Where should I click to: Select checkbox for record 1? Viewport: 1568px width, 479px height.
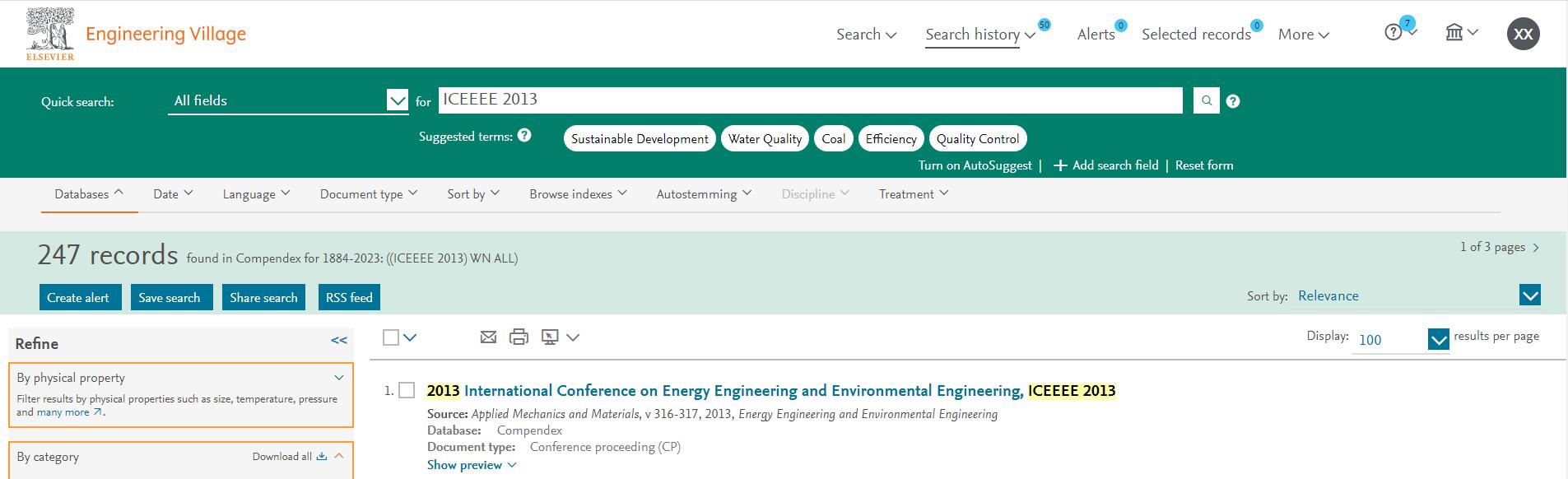[407, 390]
